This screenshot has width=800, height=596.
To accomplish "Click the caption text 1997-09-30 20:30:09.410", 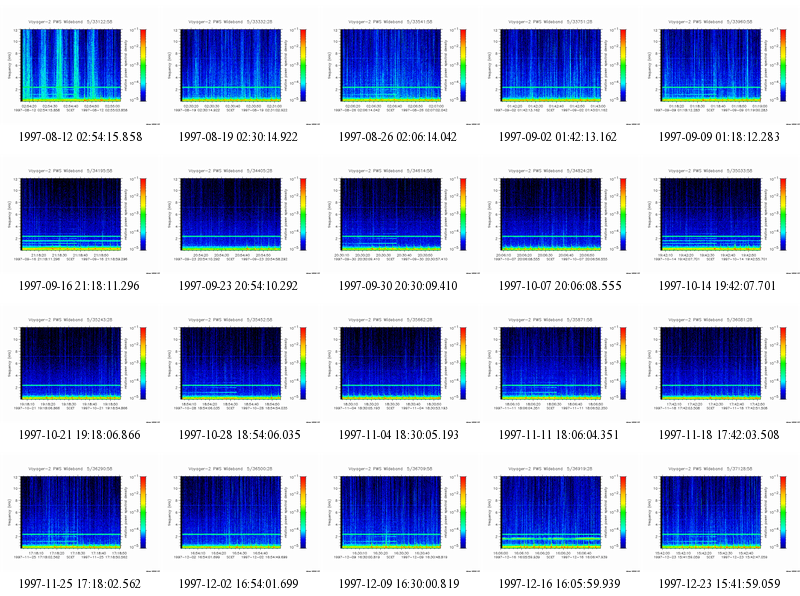I will pyautogui.click(x=398, y=286).
